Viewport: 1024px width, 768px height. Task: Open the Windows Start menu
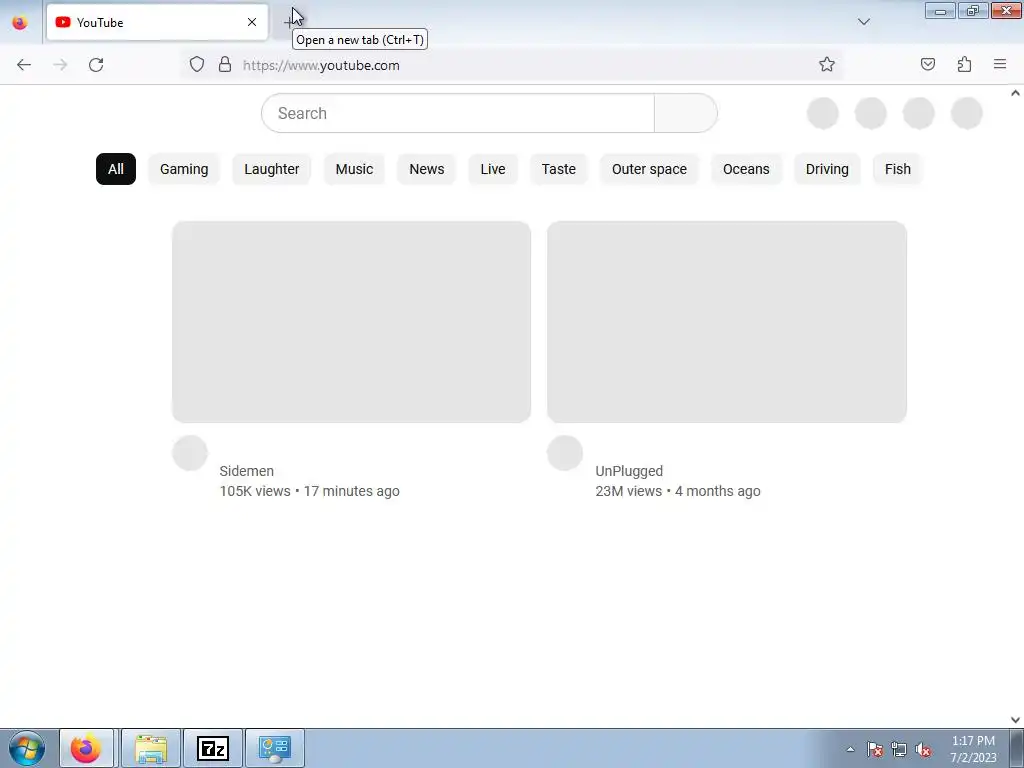click(x=27, y=748)
